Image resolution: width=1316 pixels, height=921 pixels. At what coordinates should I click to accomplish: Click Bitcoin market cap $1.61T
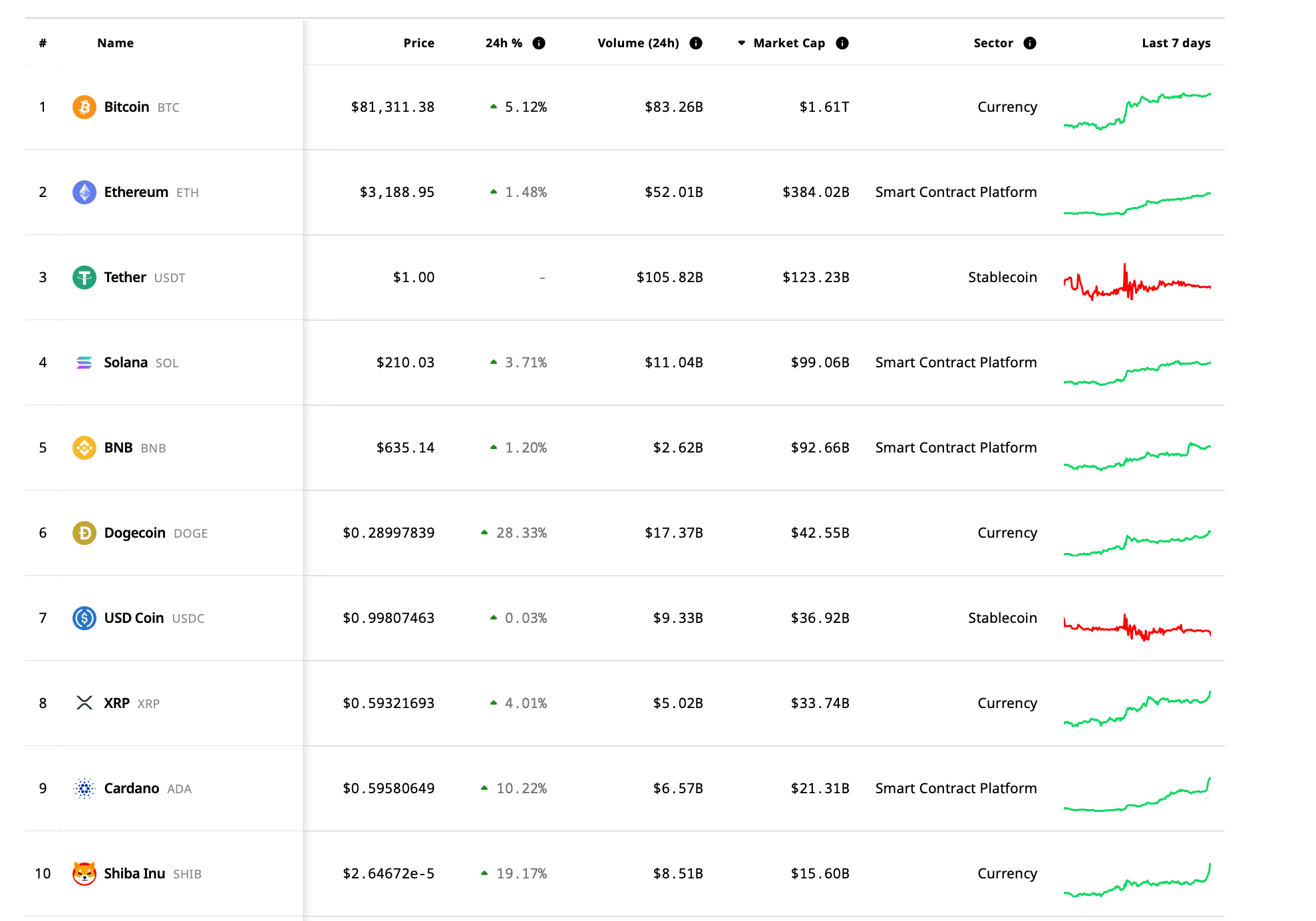click(824, 107)
